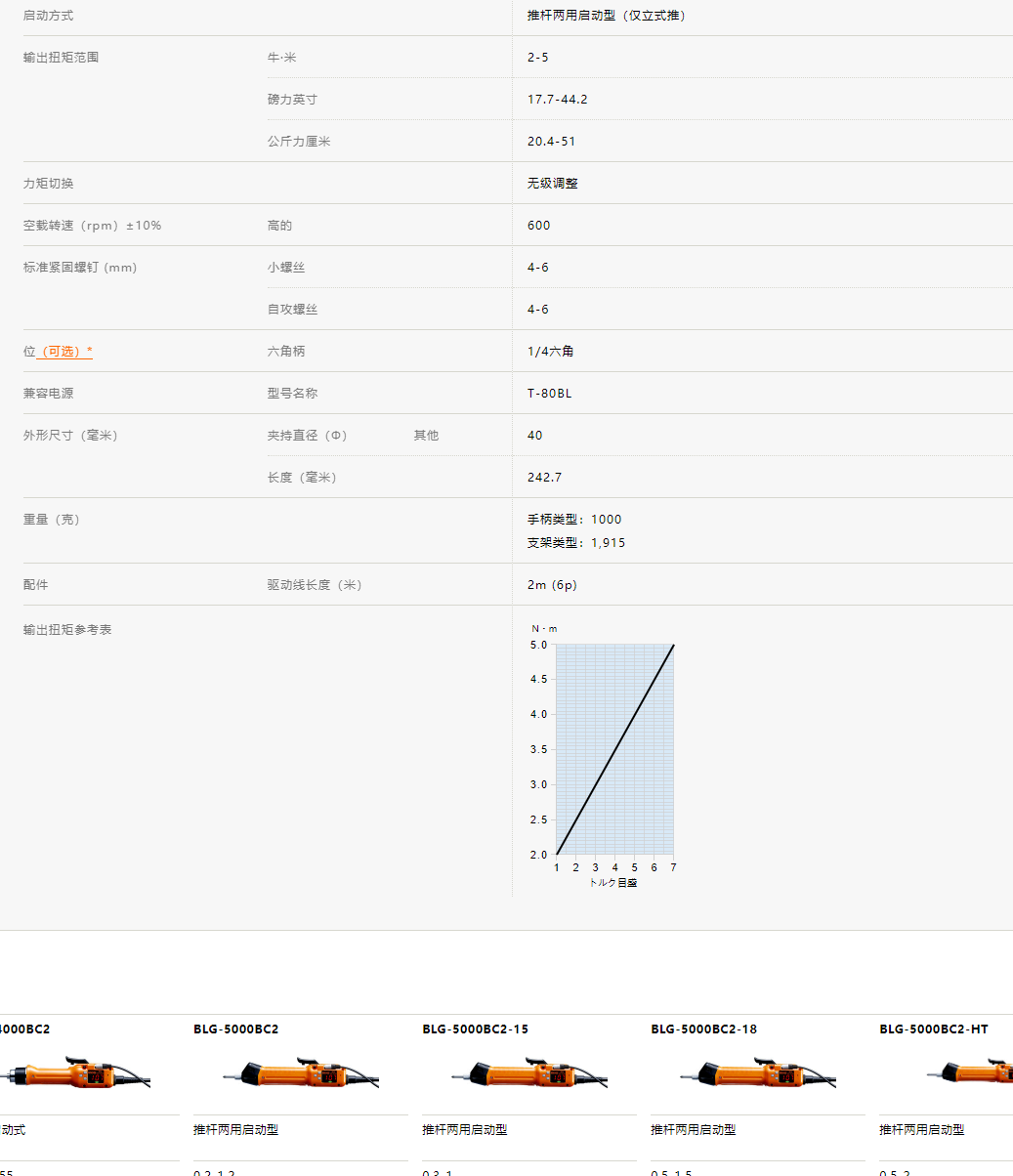The image size is (1013, 1176).
Task: Select the BLG-5000BC2-15 product title
Action: (x=475, y=1029)
